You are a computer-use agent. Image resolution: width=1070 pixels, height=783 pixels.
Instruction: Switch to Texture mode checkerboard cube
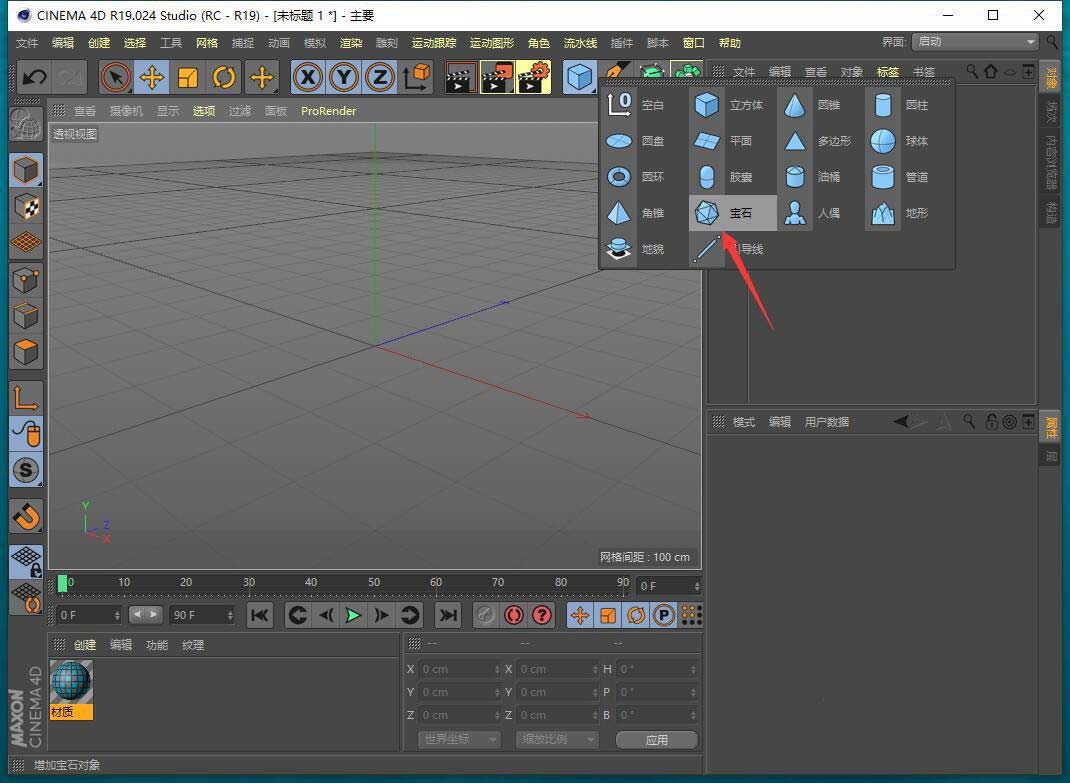pyautogui.click(x=26, y=206)
